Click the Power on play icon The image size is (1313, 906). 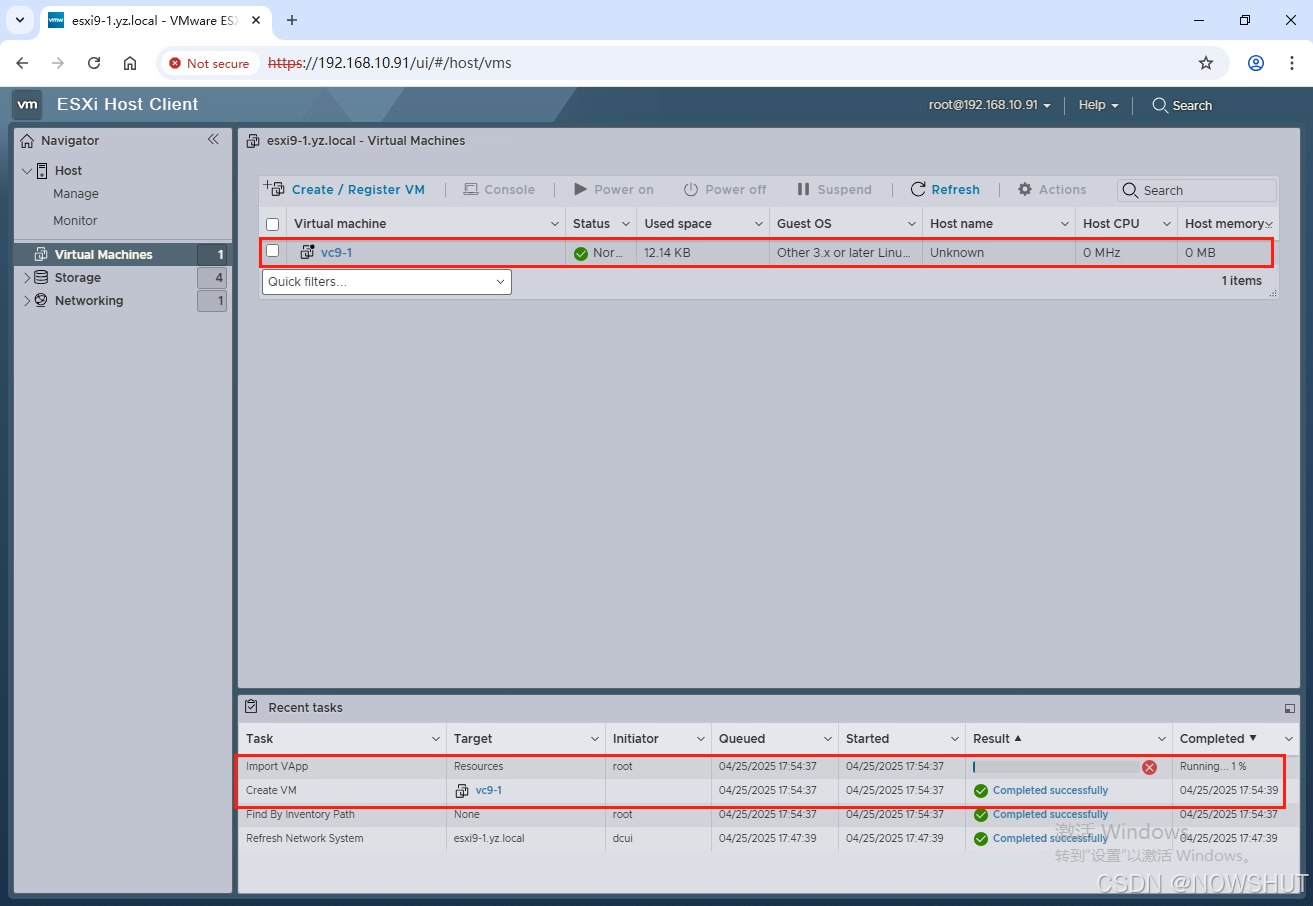[x=580, y=189]
